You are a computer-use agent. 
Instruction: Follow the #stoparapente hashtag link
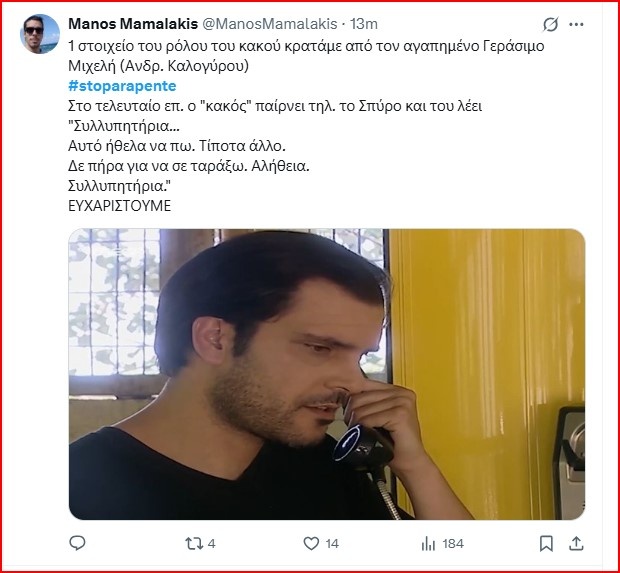(x=122, y=86)
